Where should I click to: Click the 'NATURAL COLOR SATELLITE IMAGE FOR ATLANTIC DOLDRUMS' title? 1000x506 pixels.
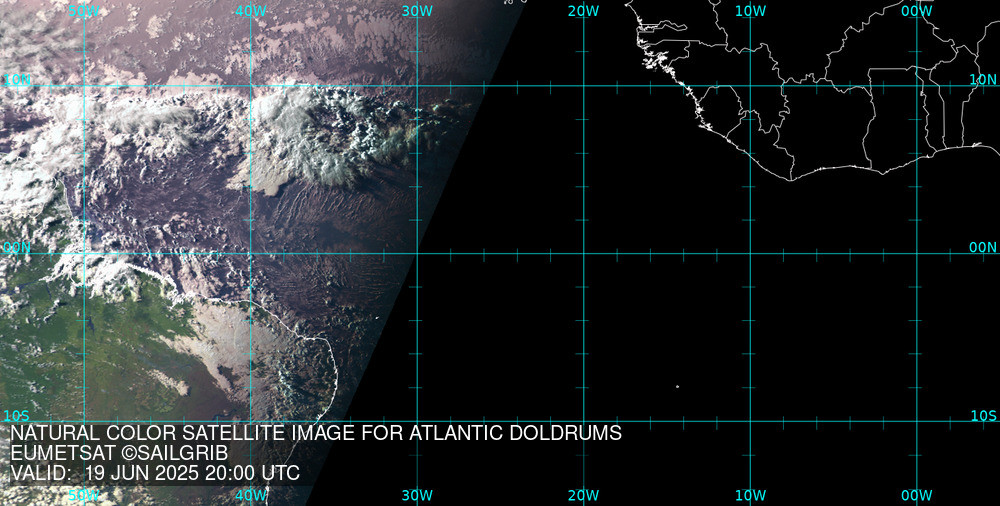coord(316,433)
